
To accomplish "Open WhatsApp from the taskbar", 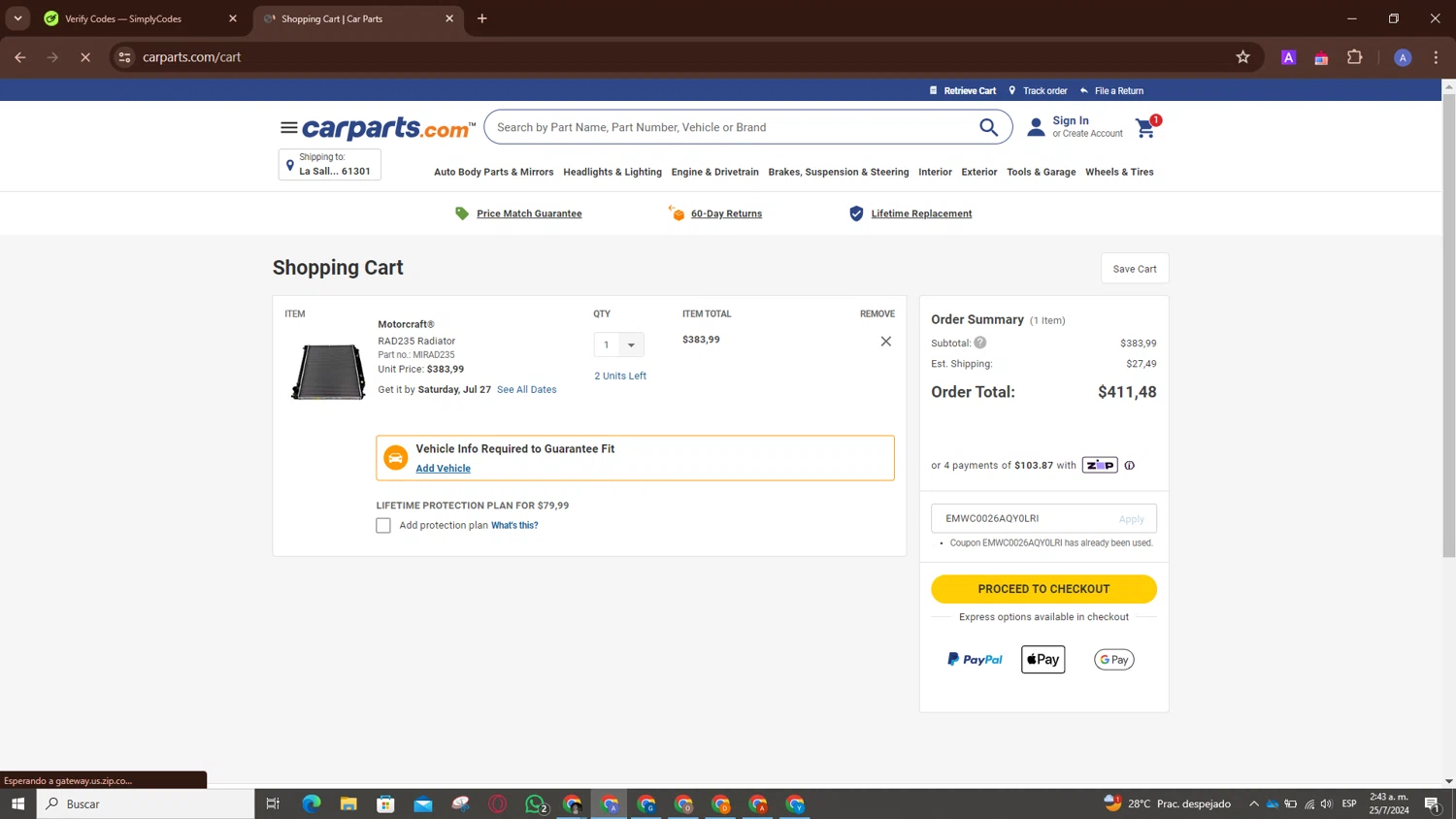I will click(535, 803).
